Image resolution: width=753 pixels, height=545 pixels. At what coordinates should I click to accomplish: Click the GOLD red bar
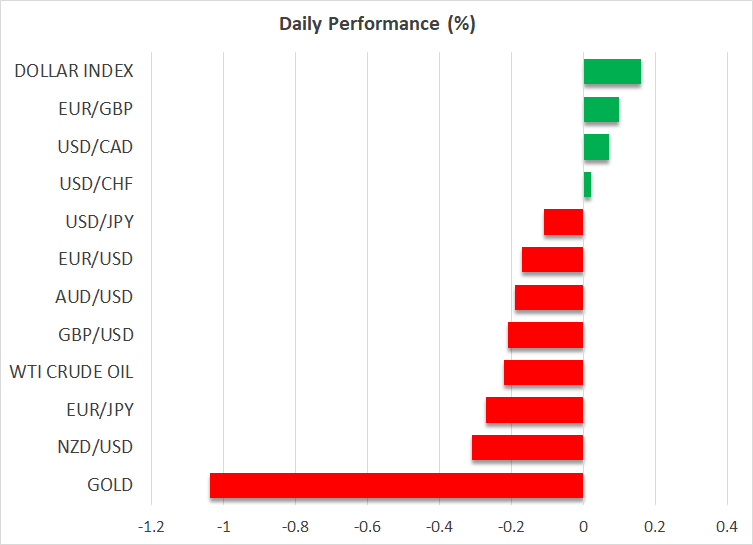tap(396, 485)
